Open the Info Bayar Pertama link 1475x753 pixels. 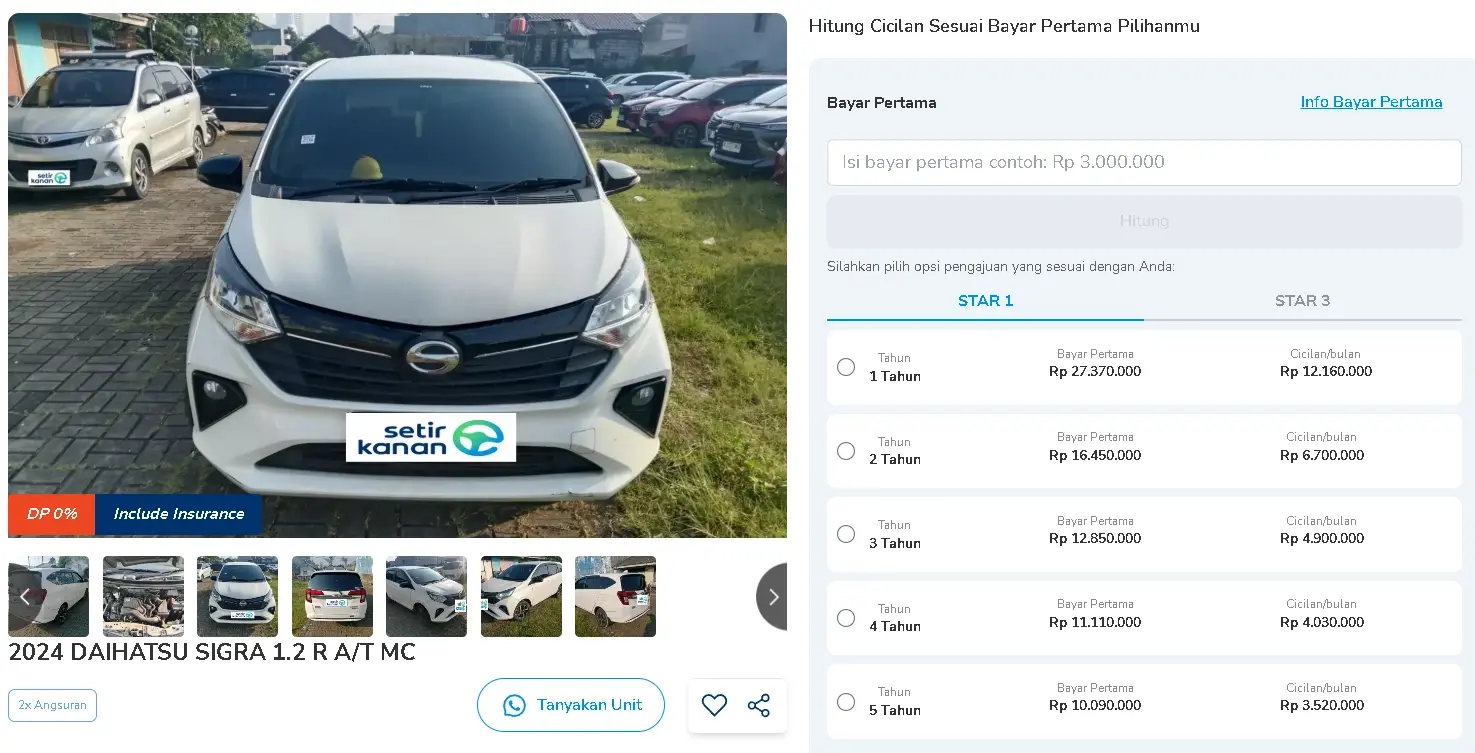click(1371, 102)
